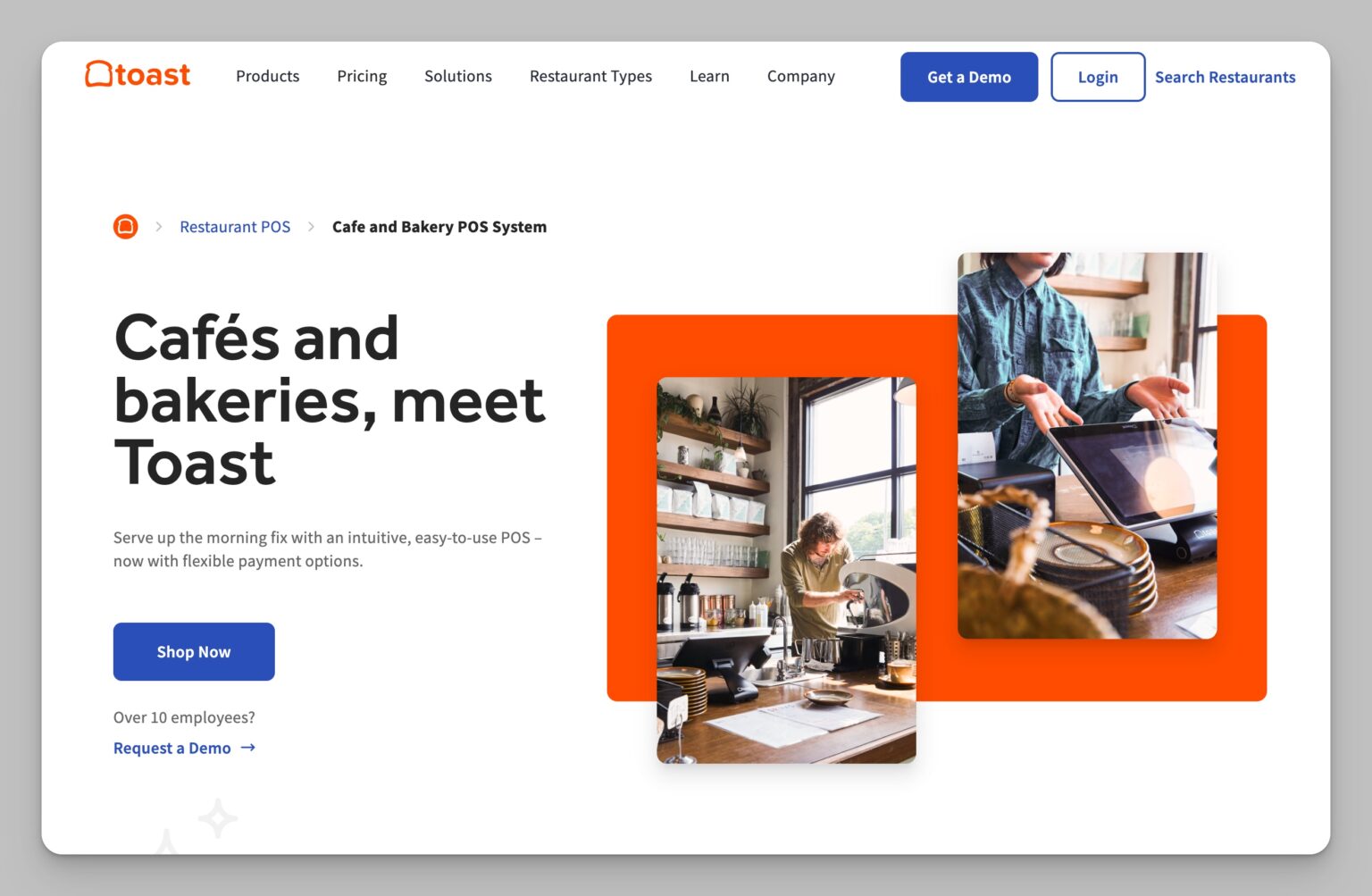Select the Cafe and Bakery POS System breadcrumb
This screenshot has height=896, width=1372.
point(439,227)
